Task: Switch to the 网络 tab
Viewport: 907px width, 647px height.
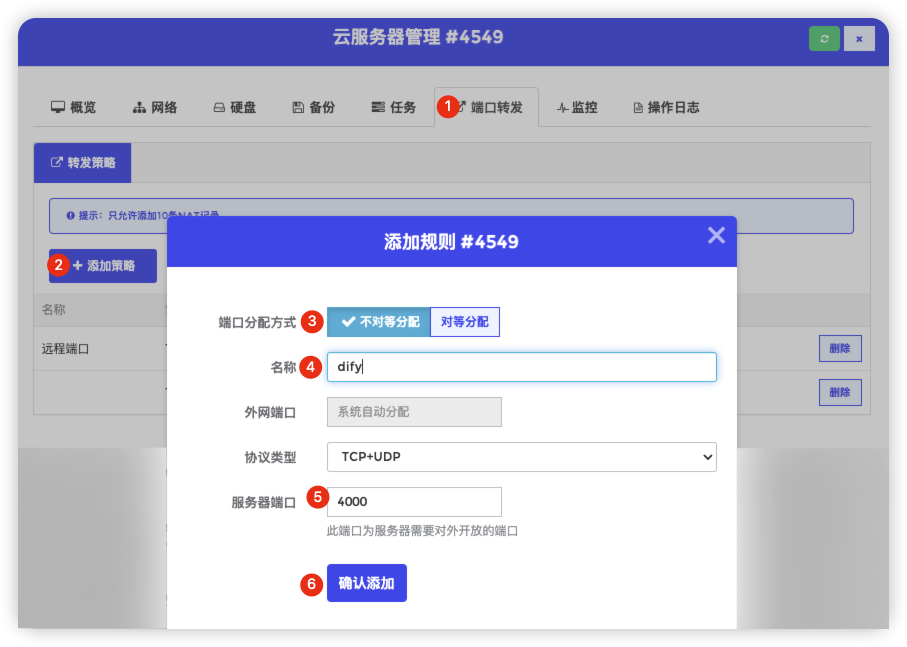Action: click(155, 108)
